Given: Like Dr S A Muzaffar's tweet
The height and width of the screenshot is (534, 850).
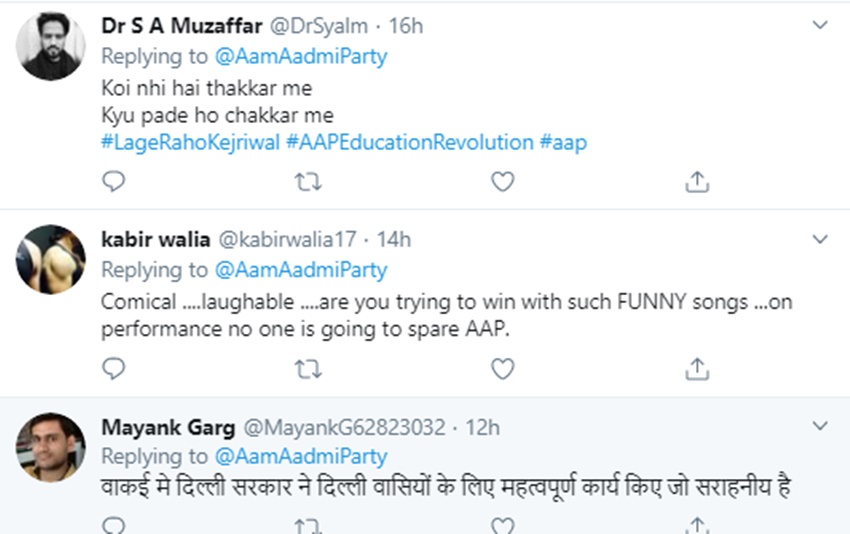Looking at the screenshot, I should coord(502,181).
